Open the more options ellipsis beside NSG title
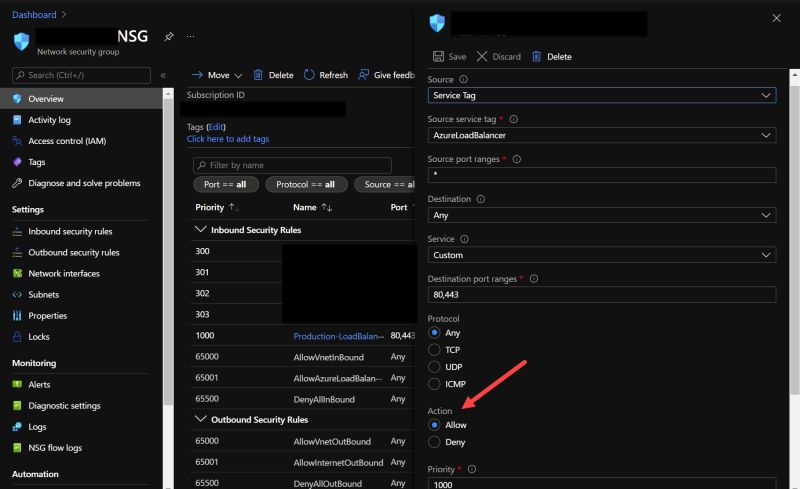The width and height of the screenshot is (800, 489). (190, 36)
